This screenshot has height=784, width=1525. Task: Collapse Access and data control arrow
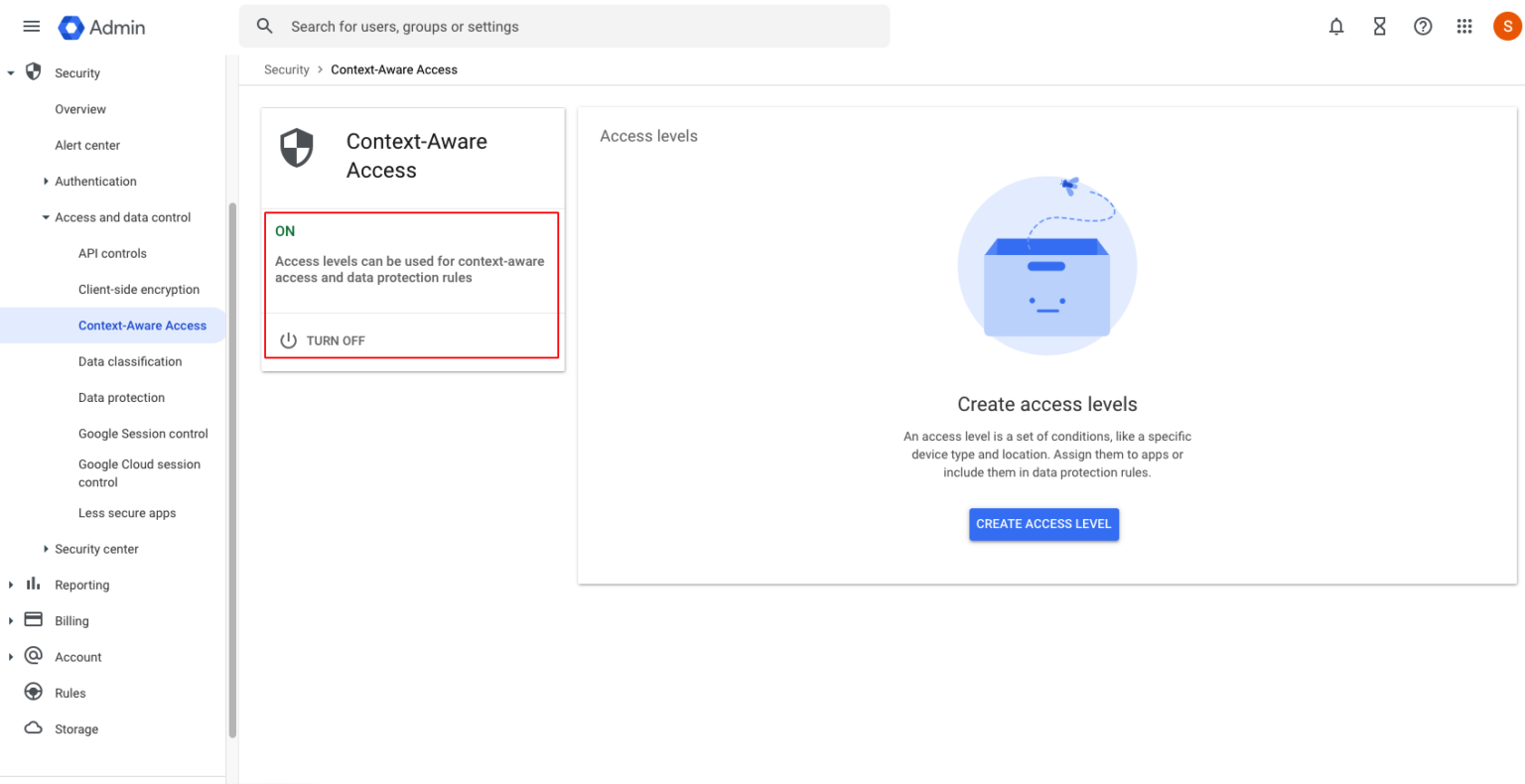coord(46,217)
